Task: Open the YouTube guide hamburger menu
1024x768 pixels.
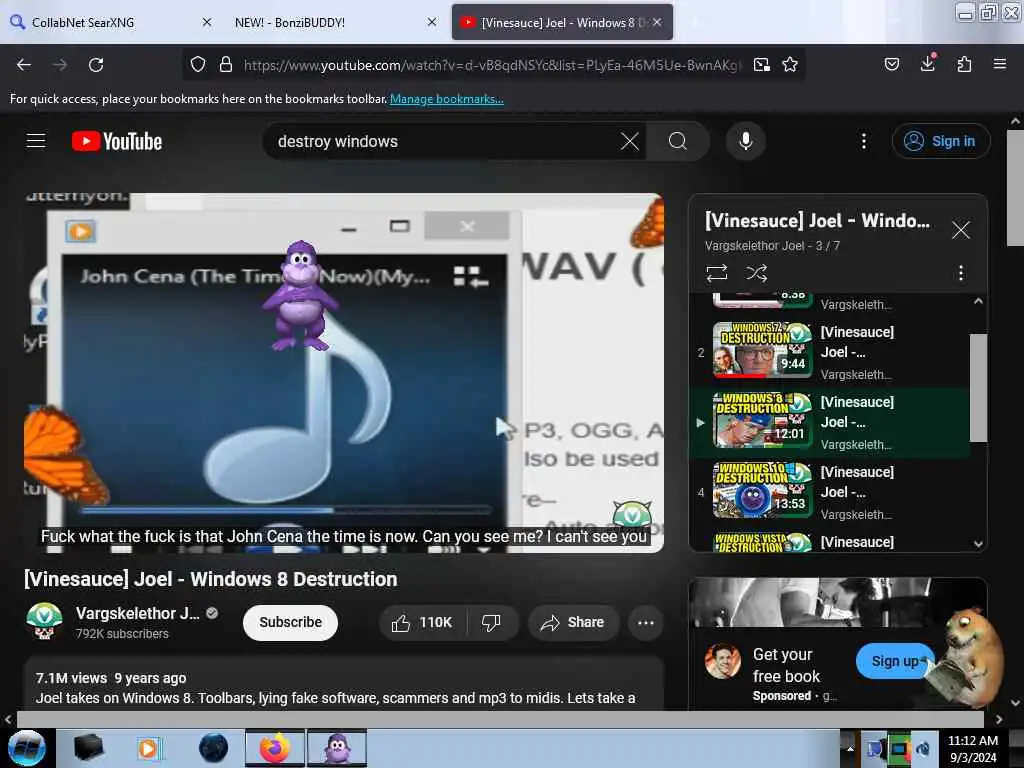Action: pos(36,141)
